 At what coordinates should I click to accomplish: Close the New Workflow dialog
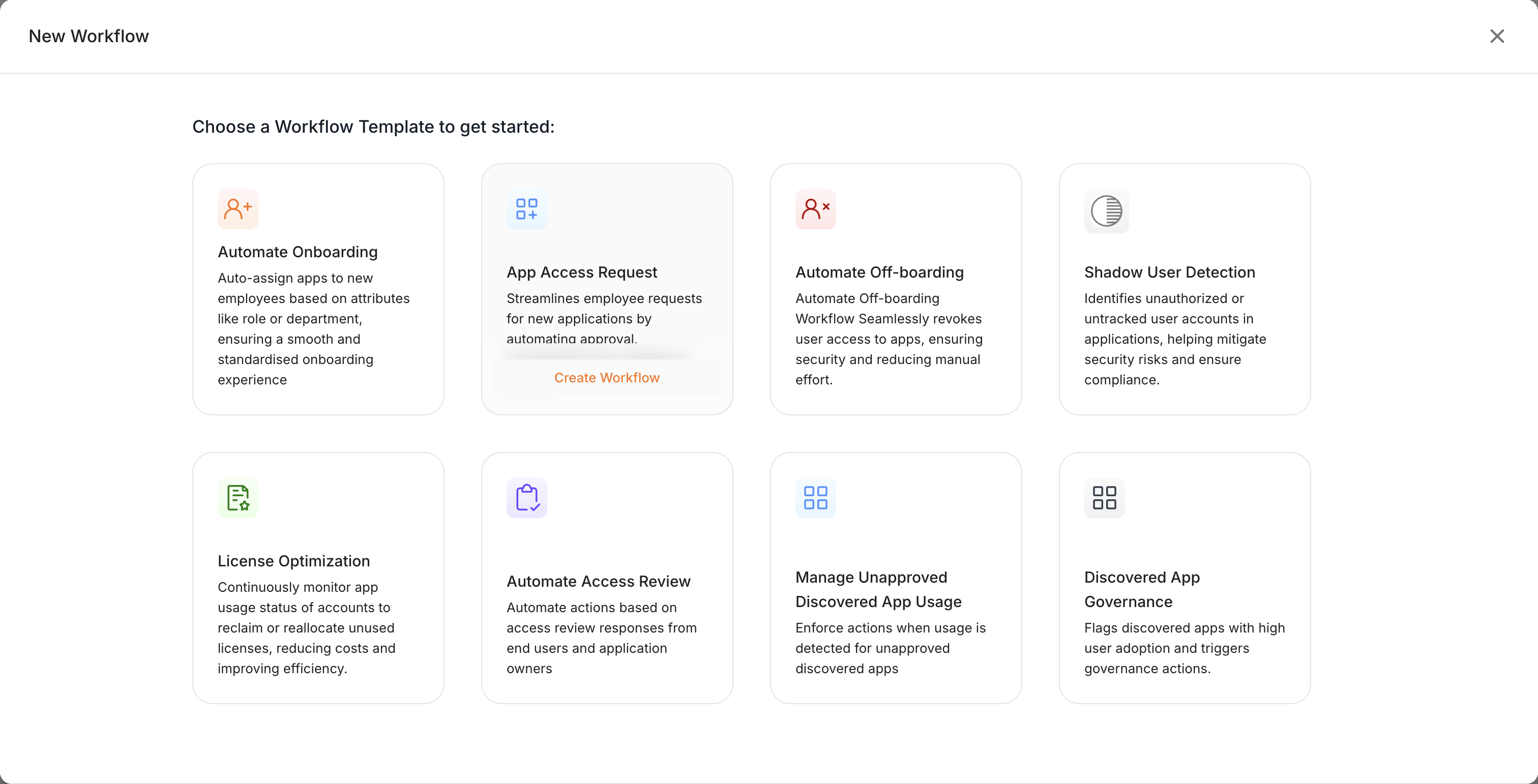coord(1497,37)
